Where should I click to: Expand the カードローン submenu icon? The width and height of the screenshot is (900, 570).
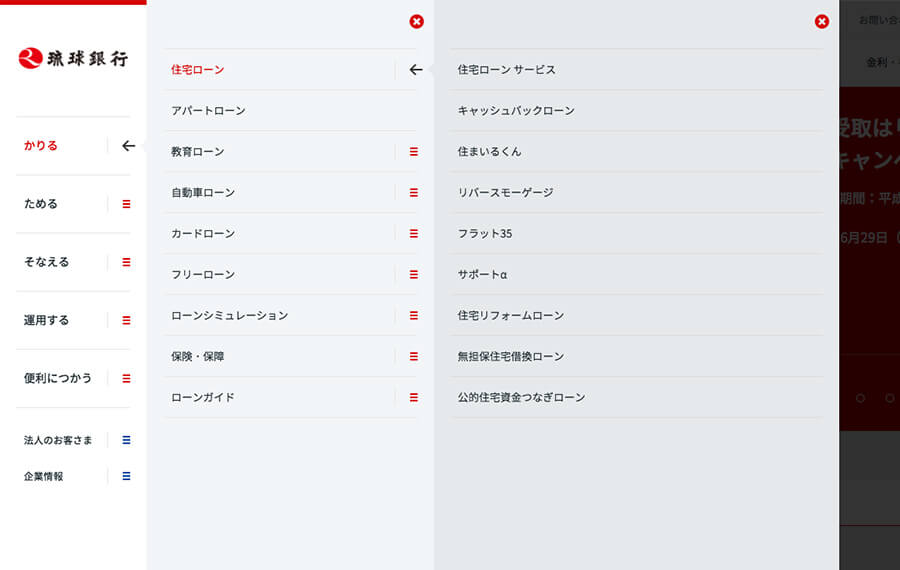coord(414,234)
